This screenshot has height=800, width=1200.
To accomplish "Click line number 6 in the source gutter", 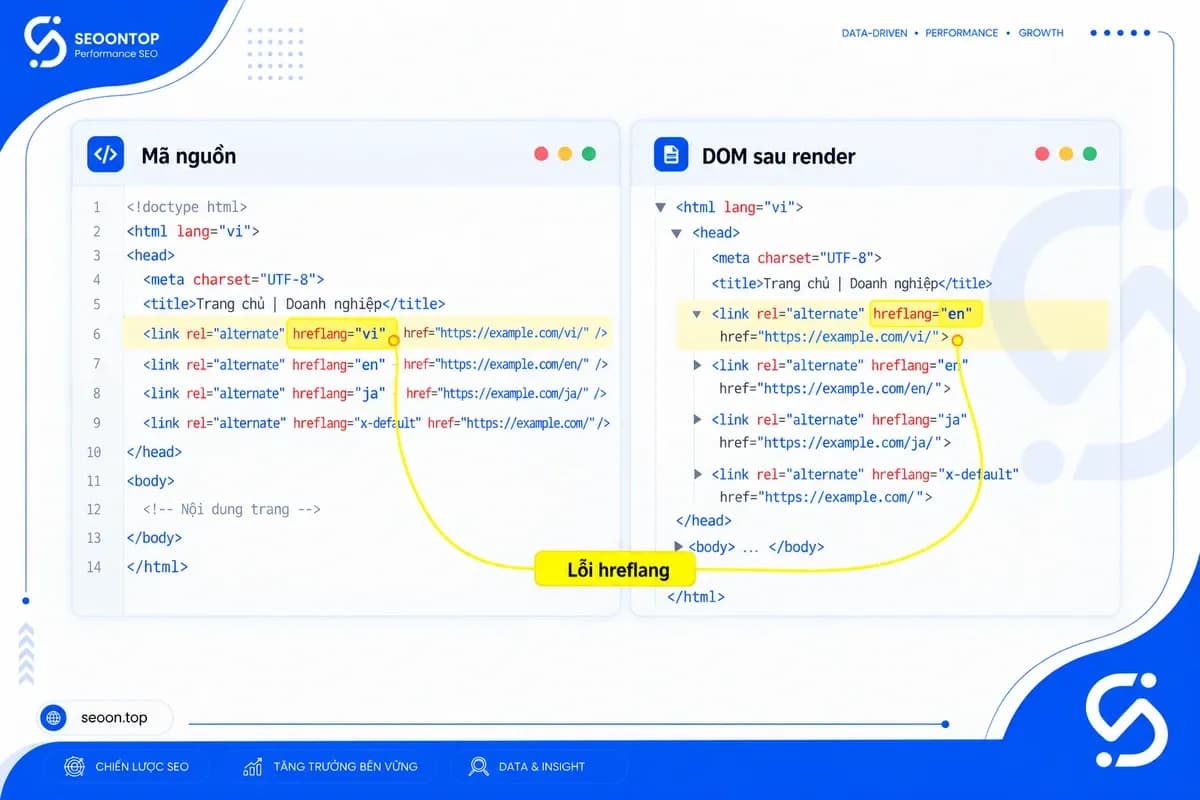I will pyautogui.click(x=97, y=334).
